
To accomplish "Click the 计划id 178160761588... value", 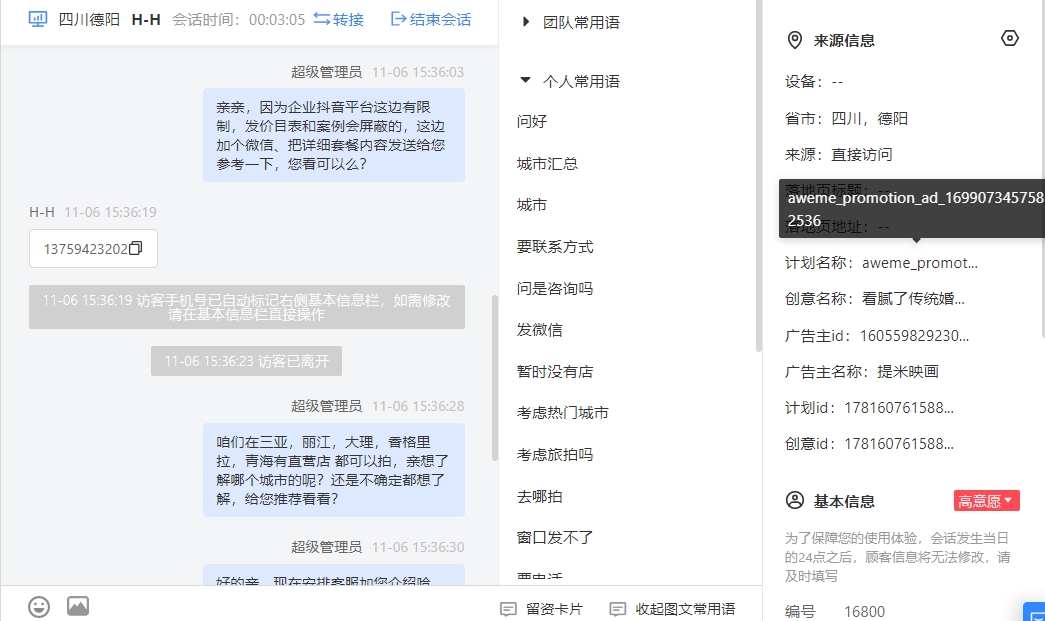I will (x=898, y=408).
